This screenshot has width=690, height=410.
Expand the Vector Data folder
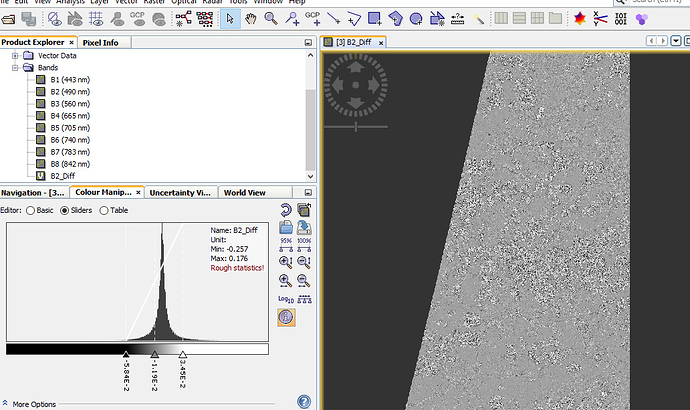coord(15,55)
